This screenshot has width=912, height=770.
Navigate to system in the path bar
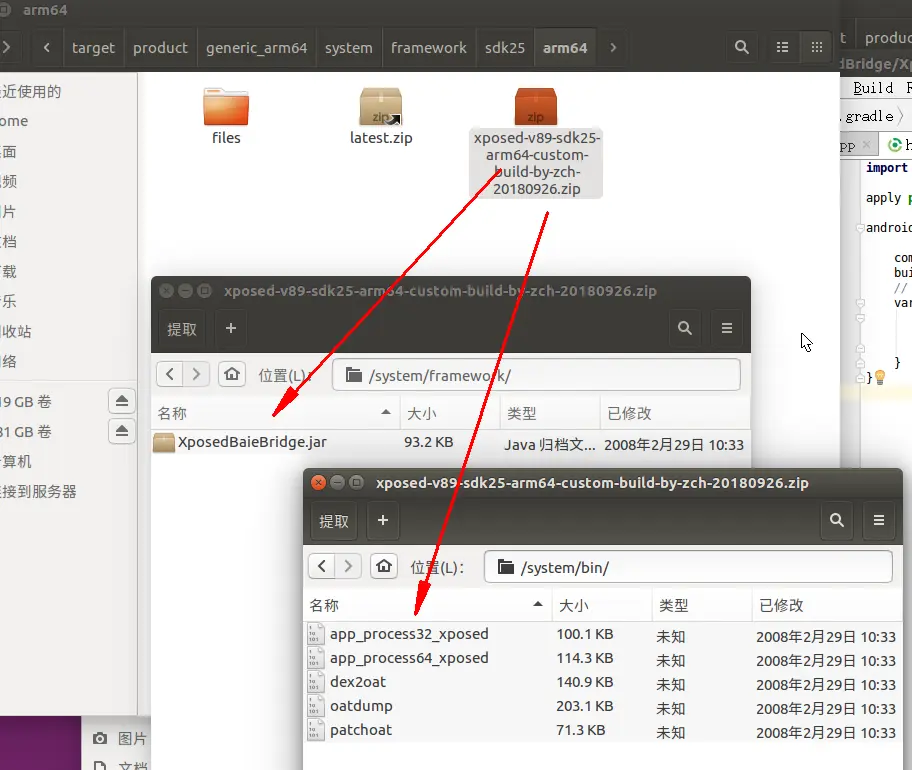point(348,48)
